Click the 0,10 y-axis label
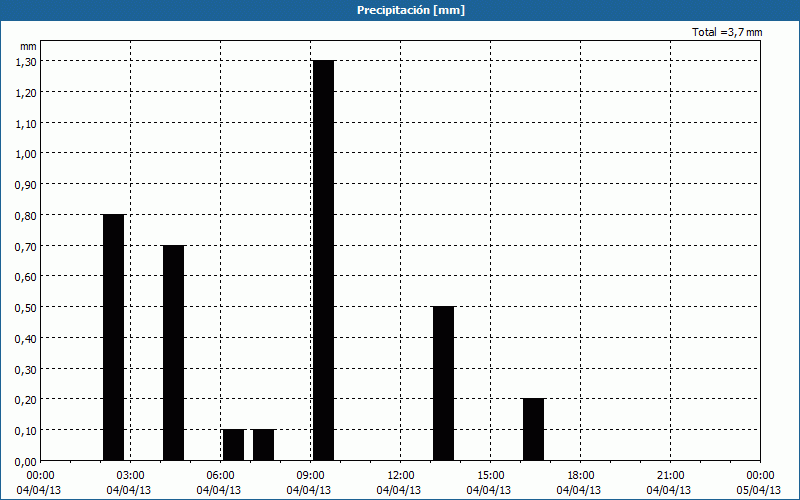The height and width of the screenshot is (500, 800). click(26, 431)
